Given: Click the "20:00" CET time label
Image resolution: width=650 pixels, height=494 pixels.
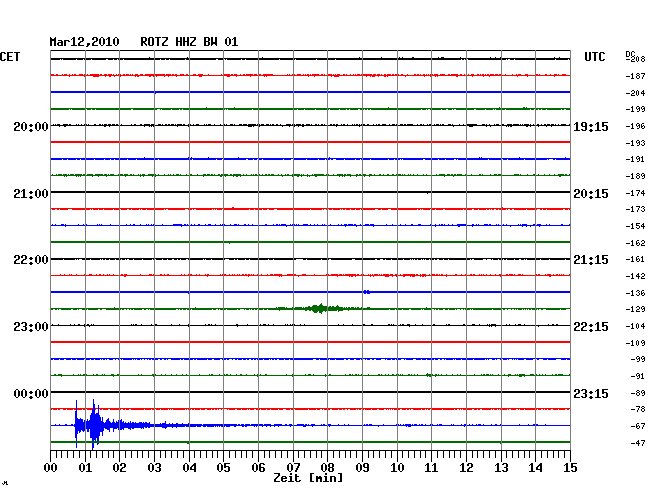Looking at the screenshot, I should 31,126.
